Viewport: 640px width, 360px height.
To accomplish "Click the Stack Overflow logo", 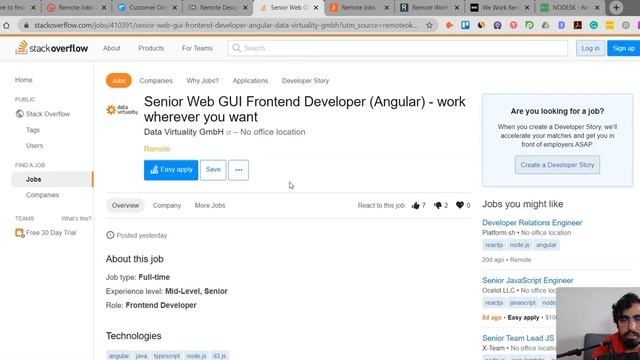I will tap(51, 48).
